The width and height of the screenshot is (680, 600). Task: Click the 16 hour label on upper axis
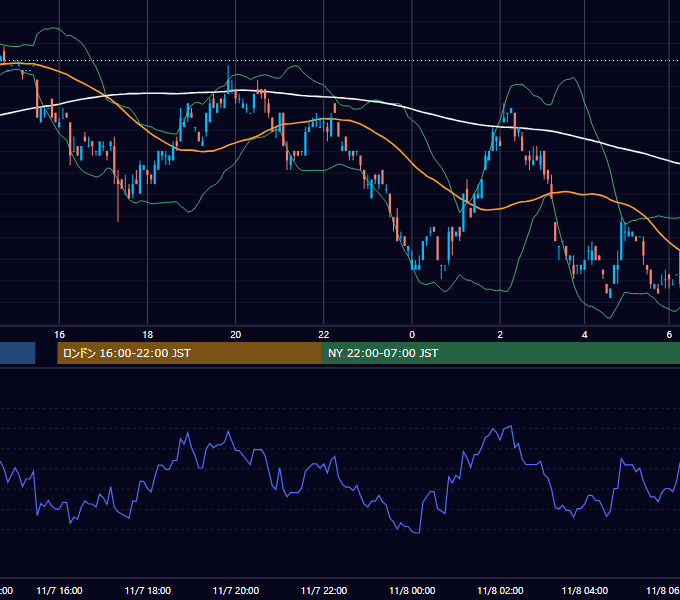[59, 335]
